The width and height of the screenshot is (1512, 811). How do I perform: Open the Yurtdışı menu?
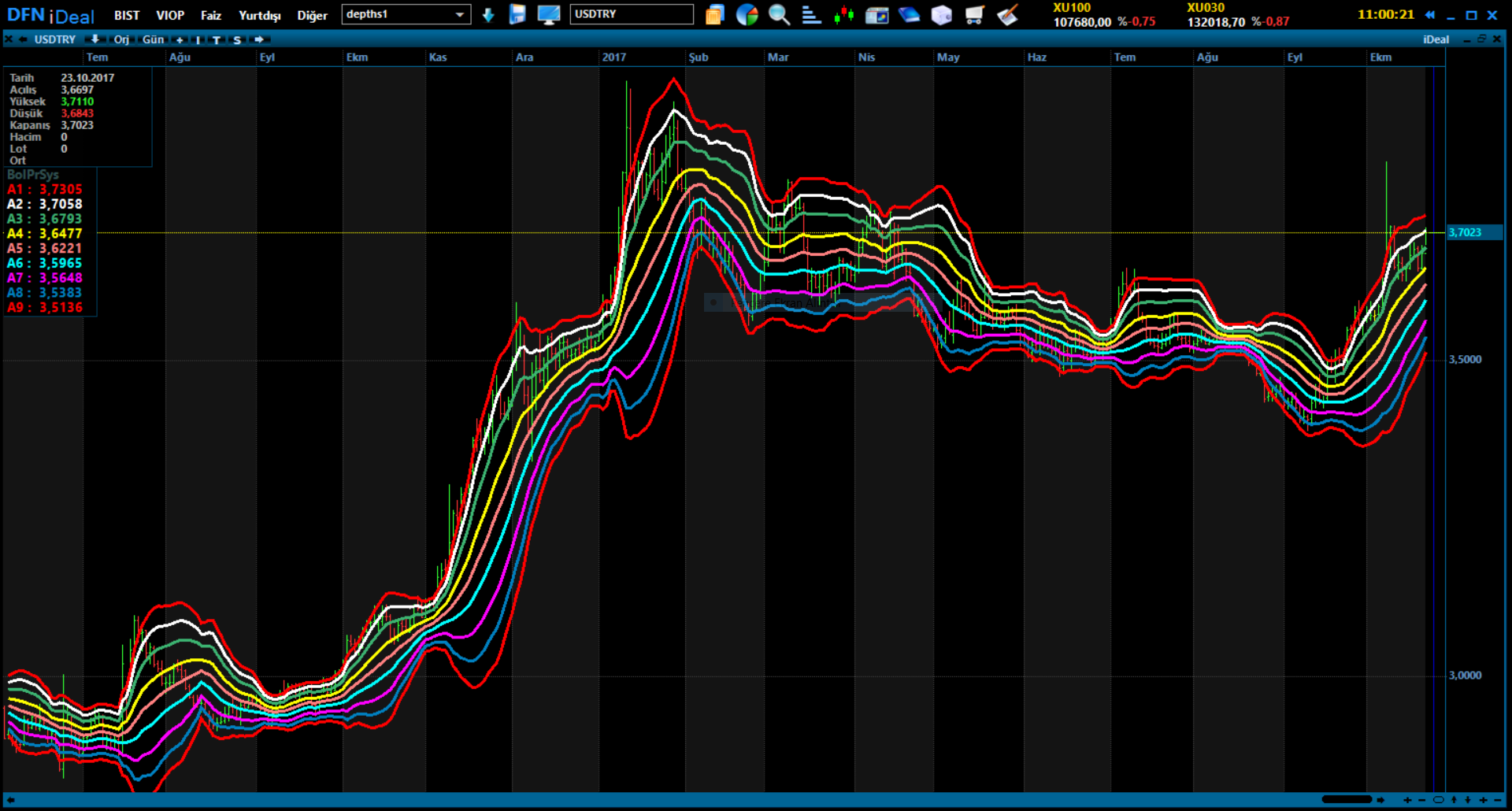[x=260, y=15]
